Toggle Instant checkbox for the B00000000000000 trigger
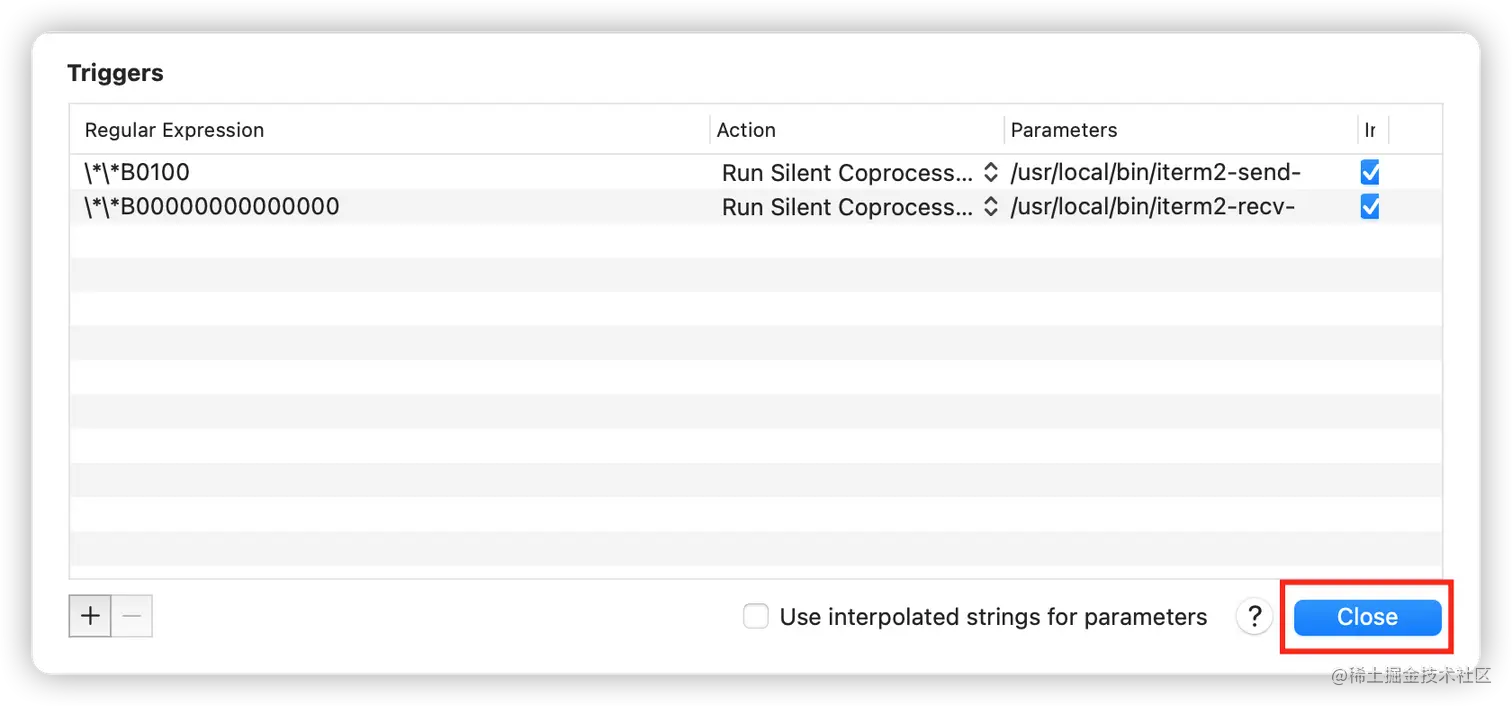This screenshot has width=1512, height=706. 1370,207
